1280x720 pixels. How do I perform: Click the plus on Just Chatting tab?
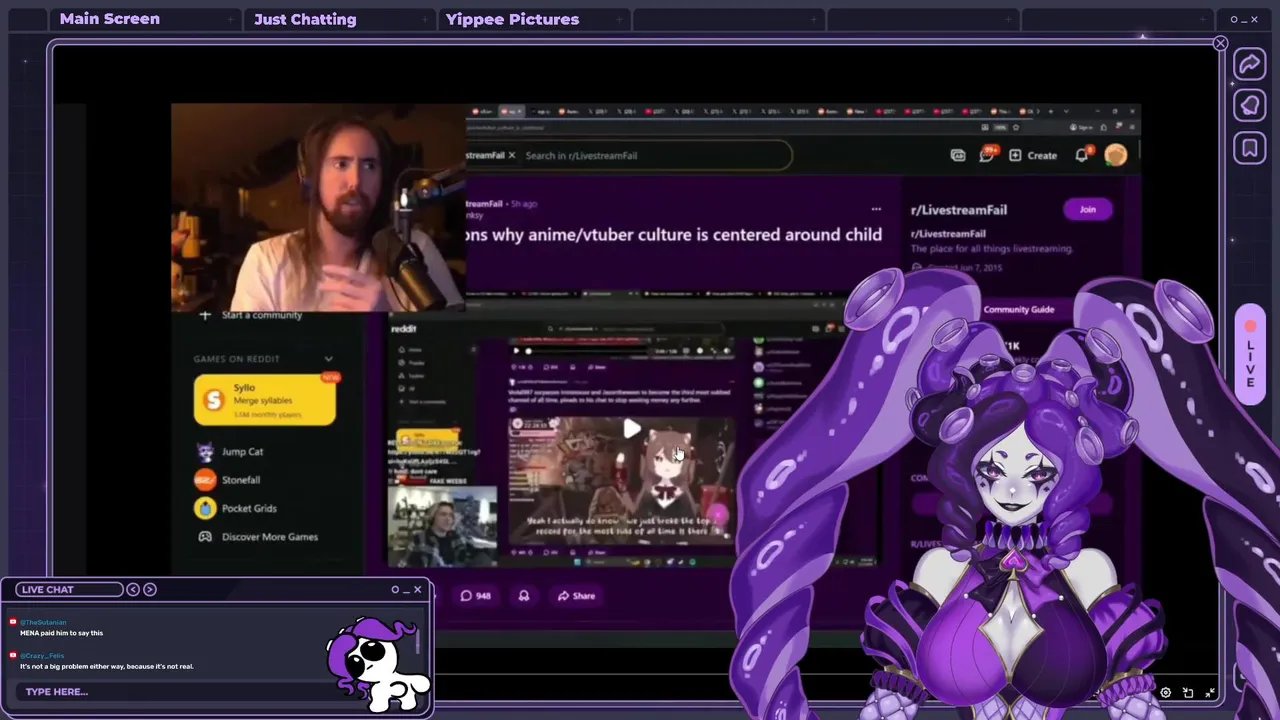[425, 19]
